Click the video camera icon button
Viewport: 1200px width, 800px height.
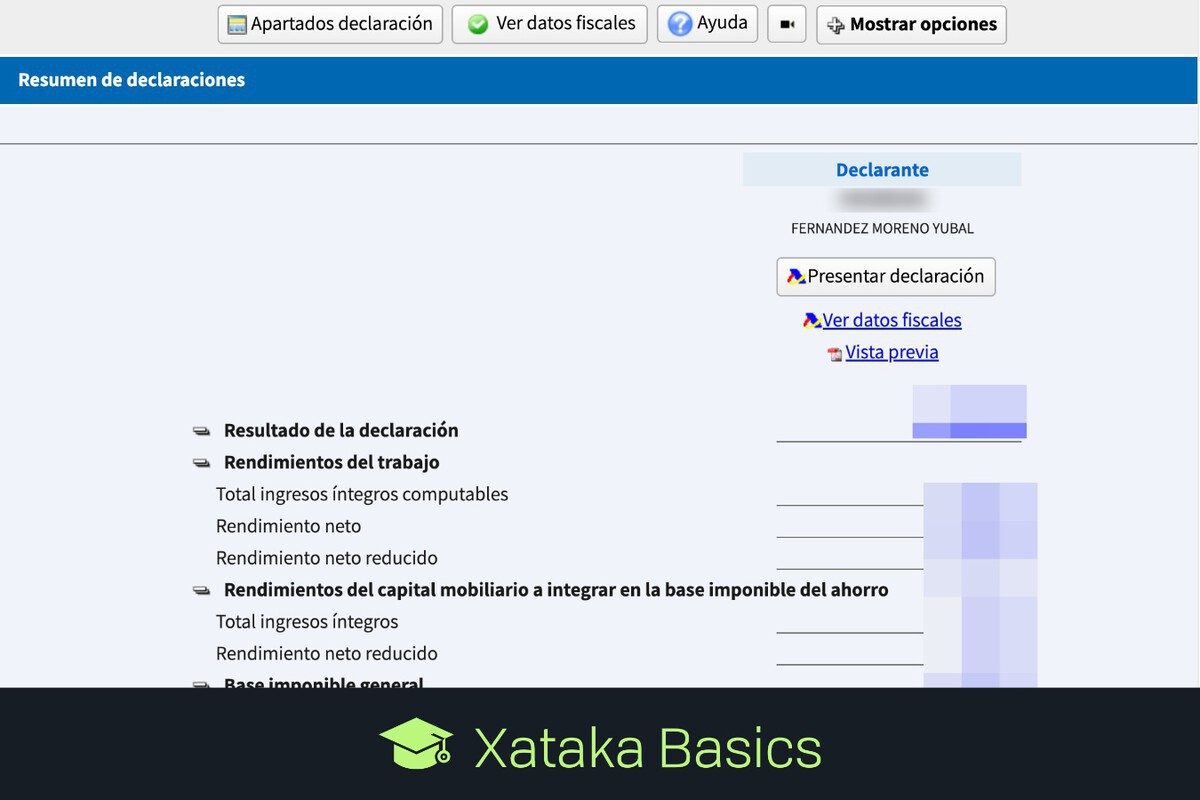[x=787, y=24]
